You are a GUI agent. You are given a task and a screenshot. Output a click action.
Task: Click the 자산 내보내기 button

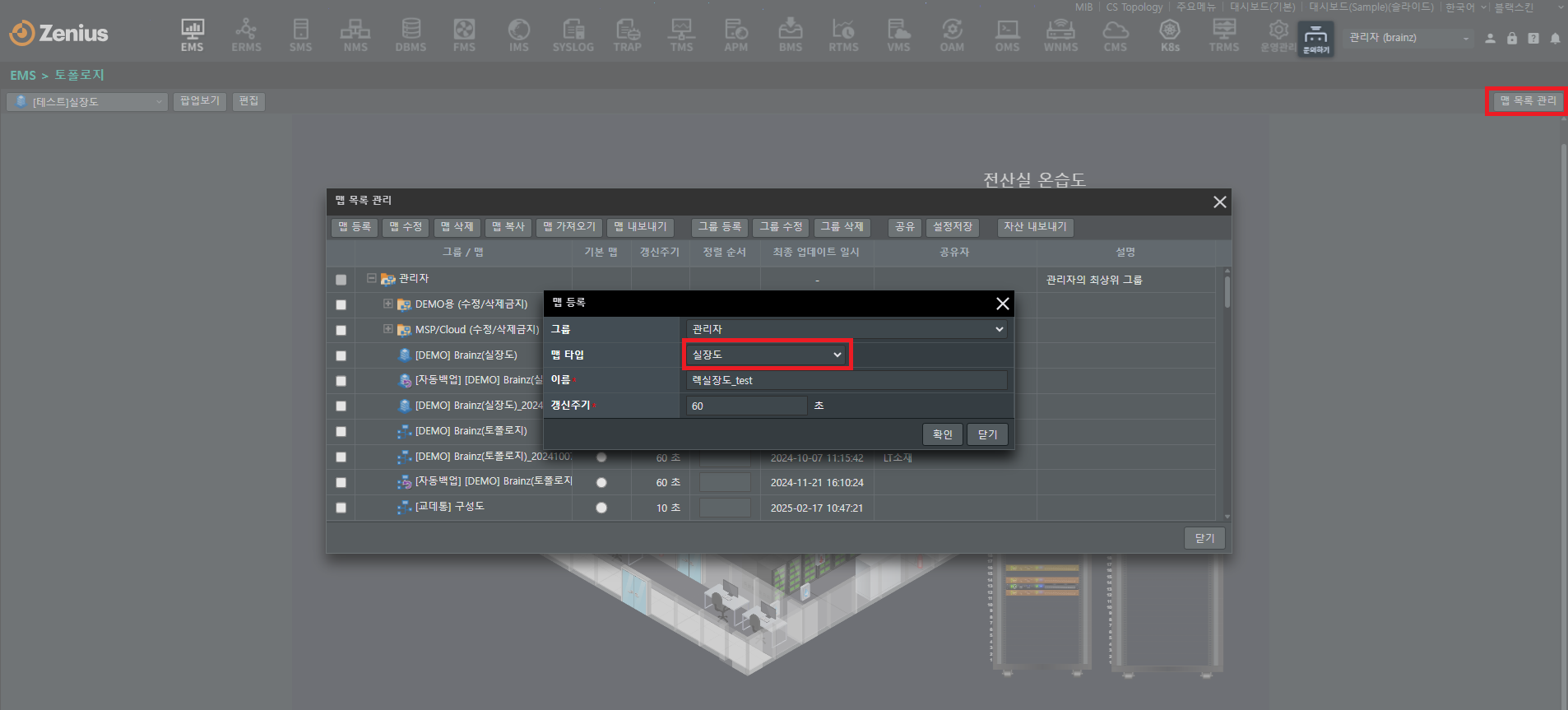click(x=1035, y=227)
